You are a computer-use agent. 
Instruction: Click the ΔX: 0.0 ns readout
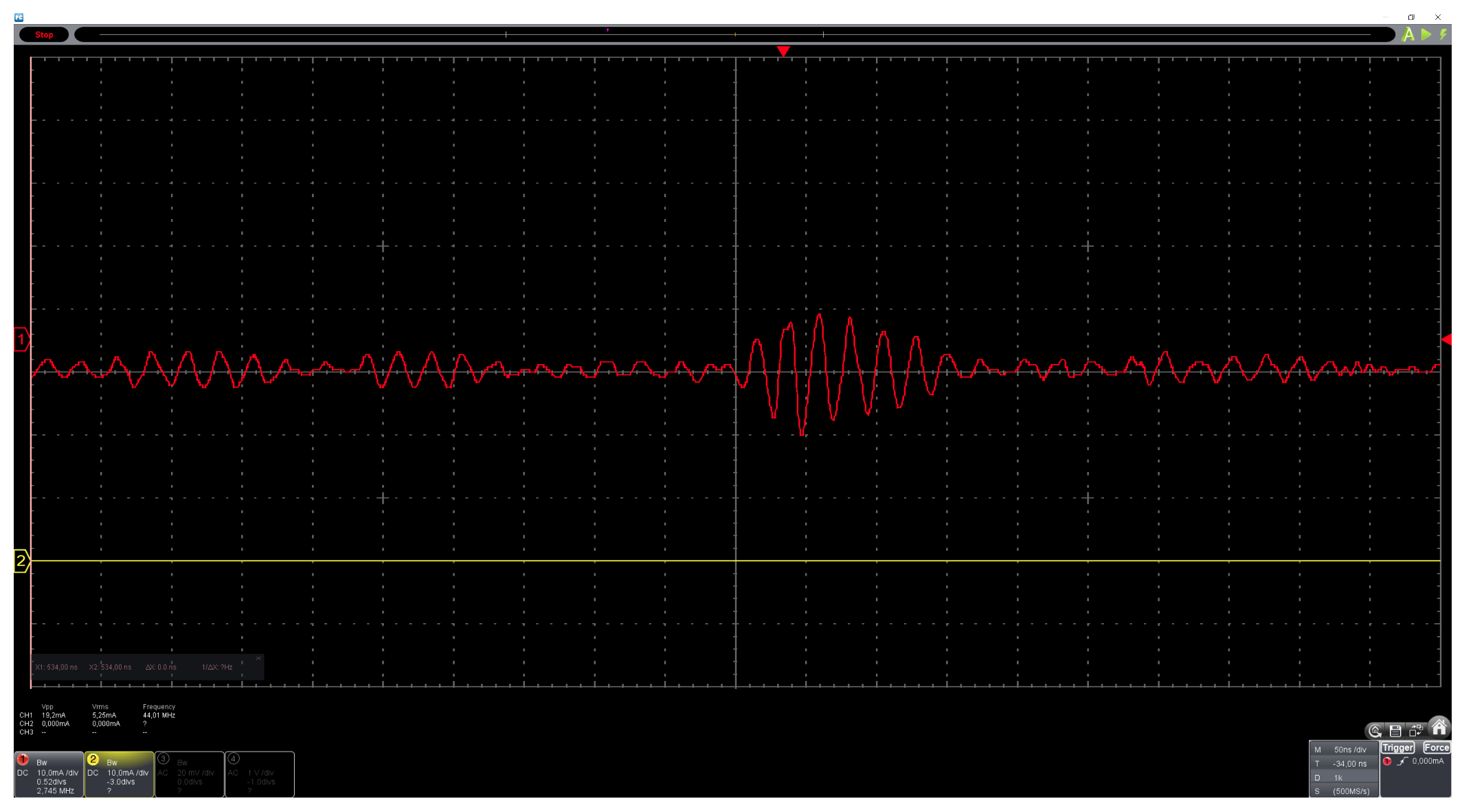click(x=161, y=667)
